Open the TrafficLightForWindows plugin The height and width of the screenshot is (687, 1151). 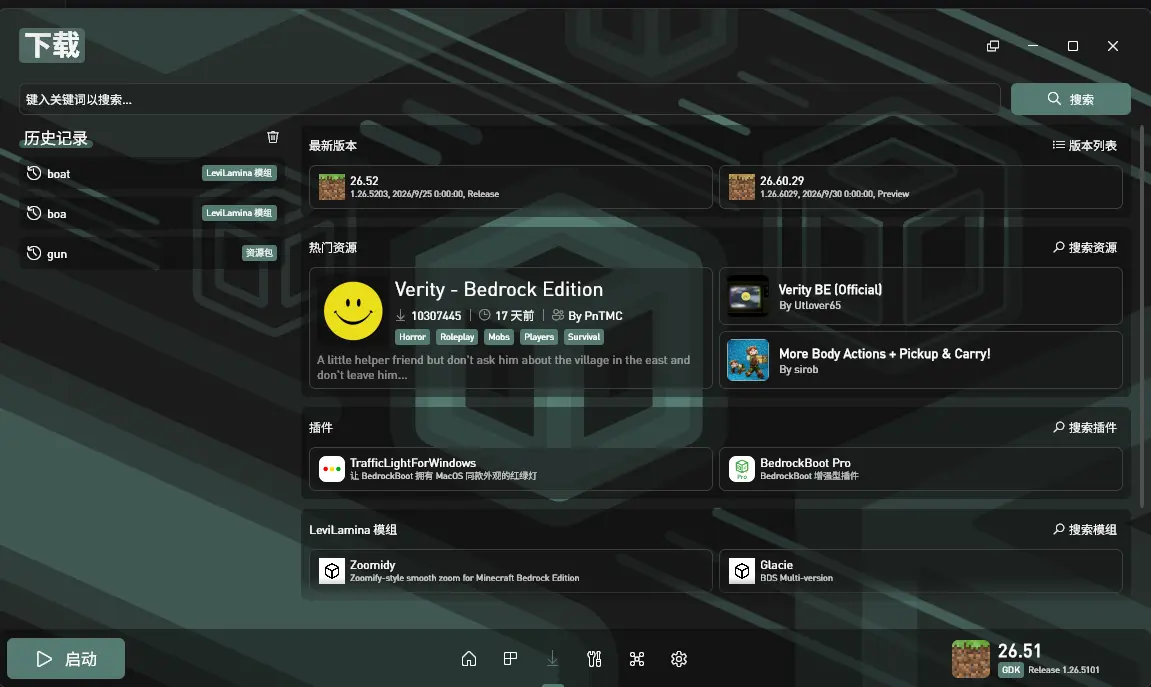point(511,469)
